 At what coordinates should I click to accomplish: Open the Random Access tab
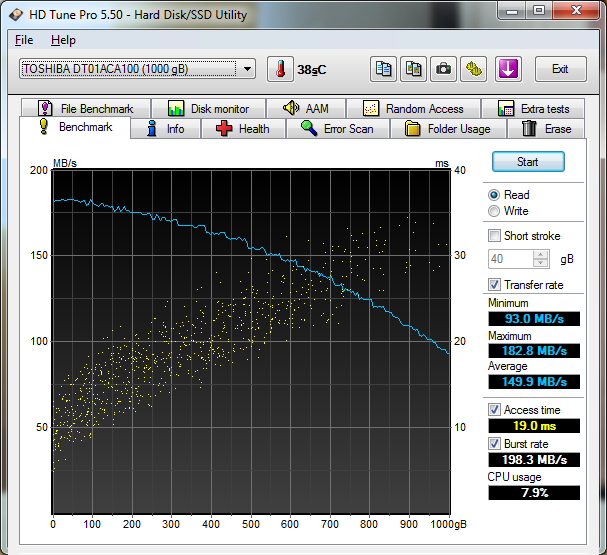click(413, 108)
